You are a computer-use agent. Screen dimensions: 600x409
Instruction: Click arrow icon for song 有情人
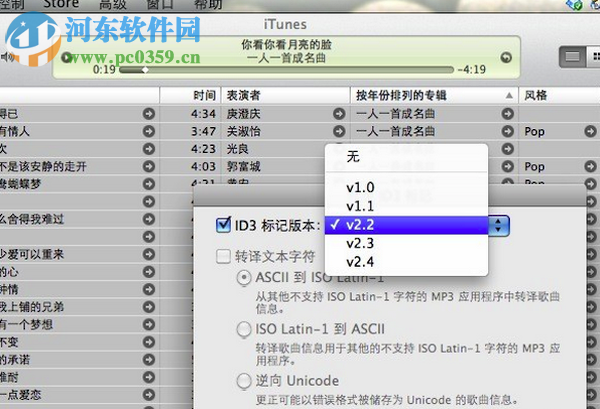[x=149, y=131]
